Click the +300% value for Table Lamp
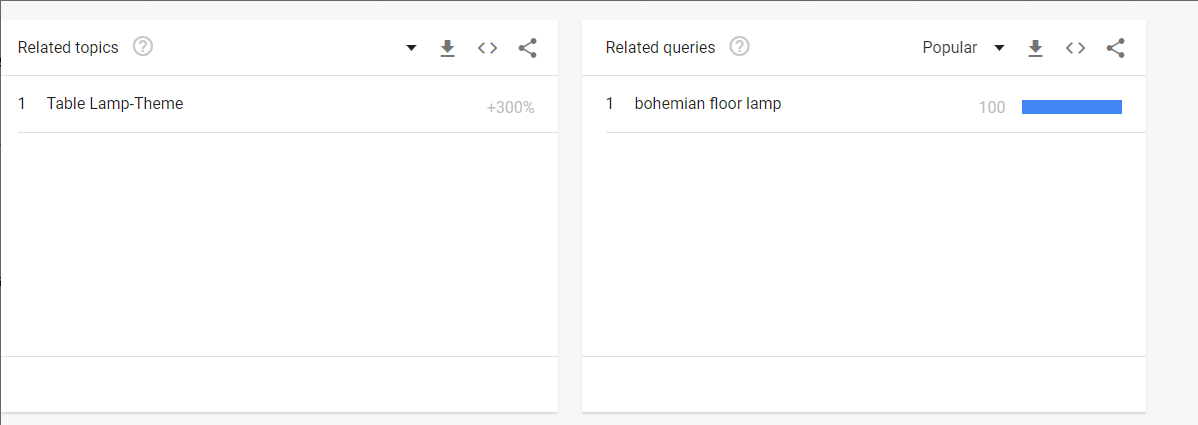This screenshot has height=425, width=1198. tap(510, 108)
